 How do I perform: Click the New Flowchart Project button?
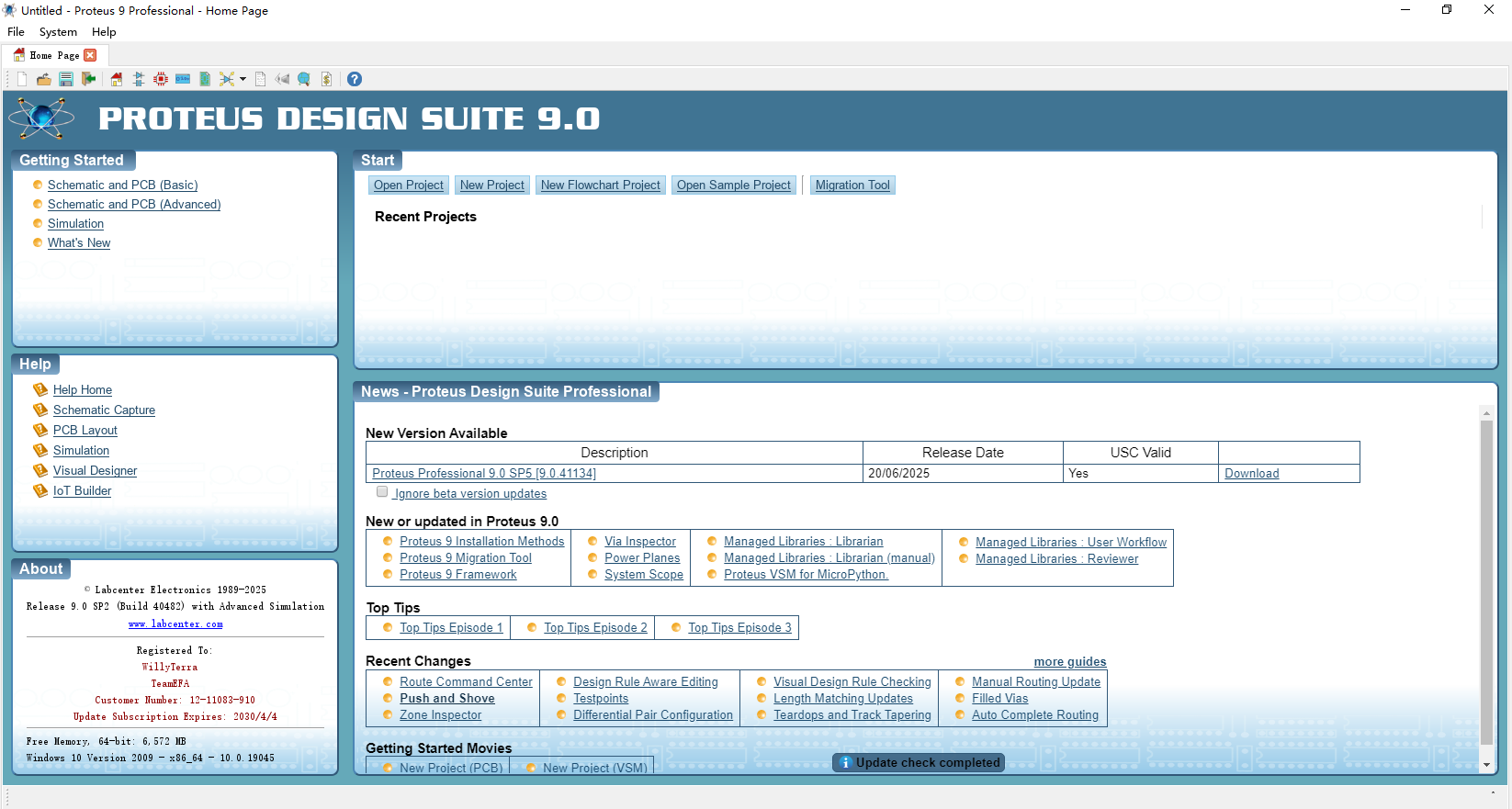point(600,185)
